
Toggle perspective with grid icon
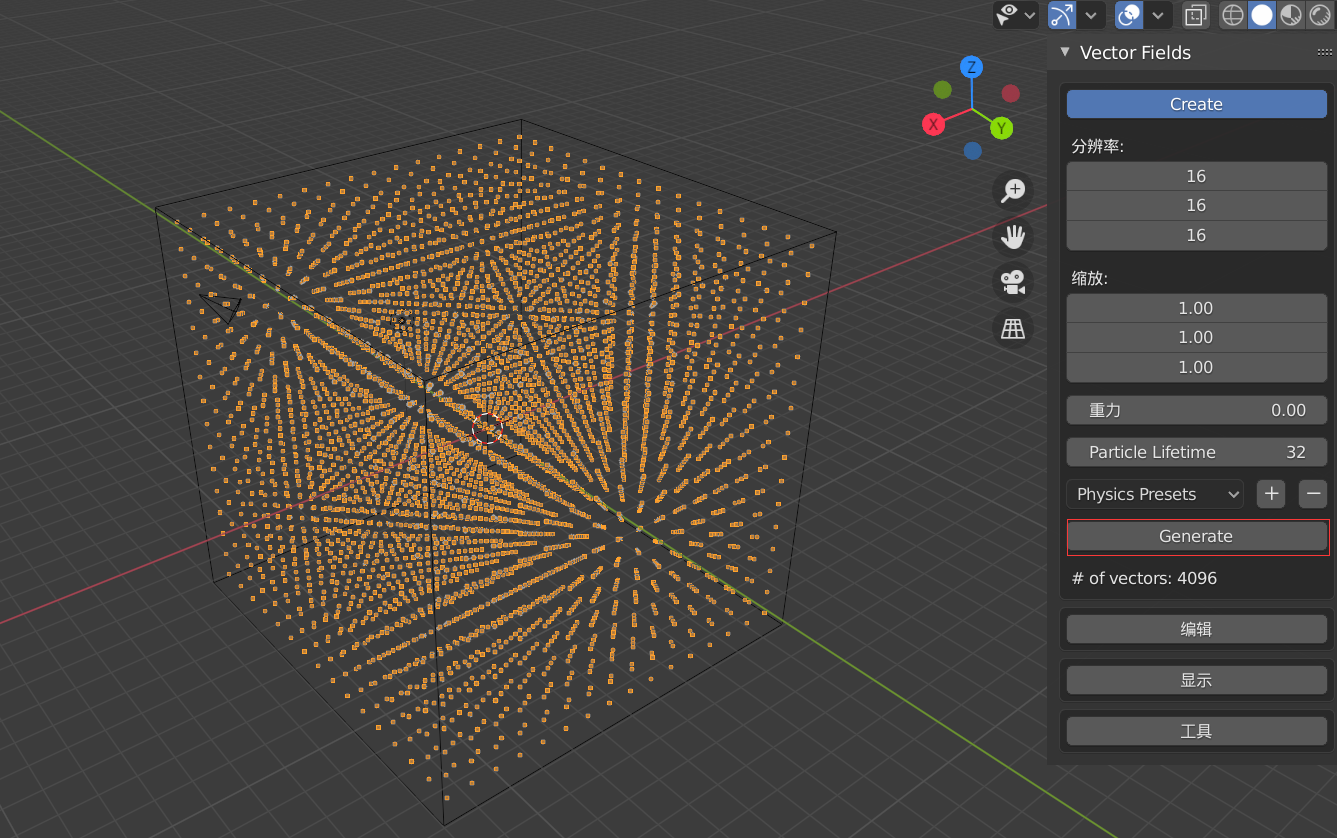pyautogui.click(x=1012, y=329)
